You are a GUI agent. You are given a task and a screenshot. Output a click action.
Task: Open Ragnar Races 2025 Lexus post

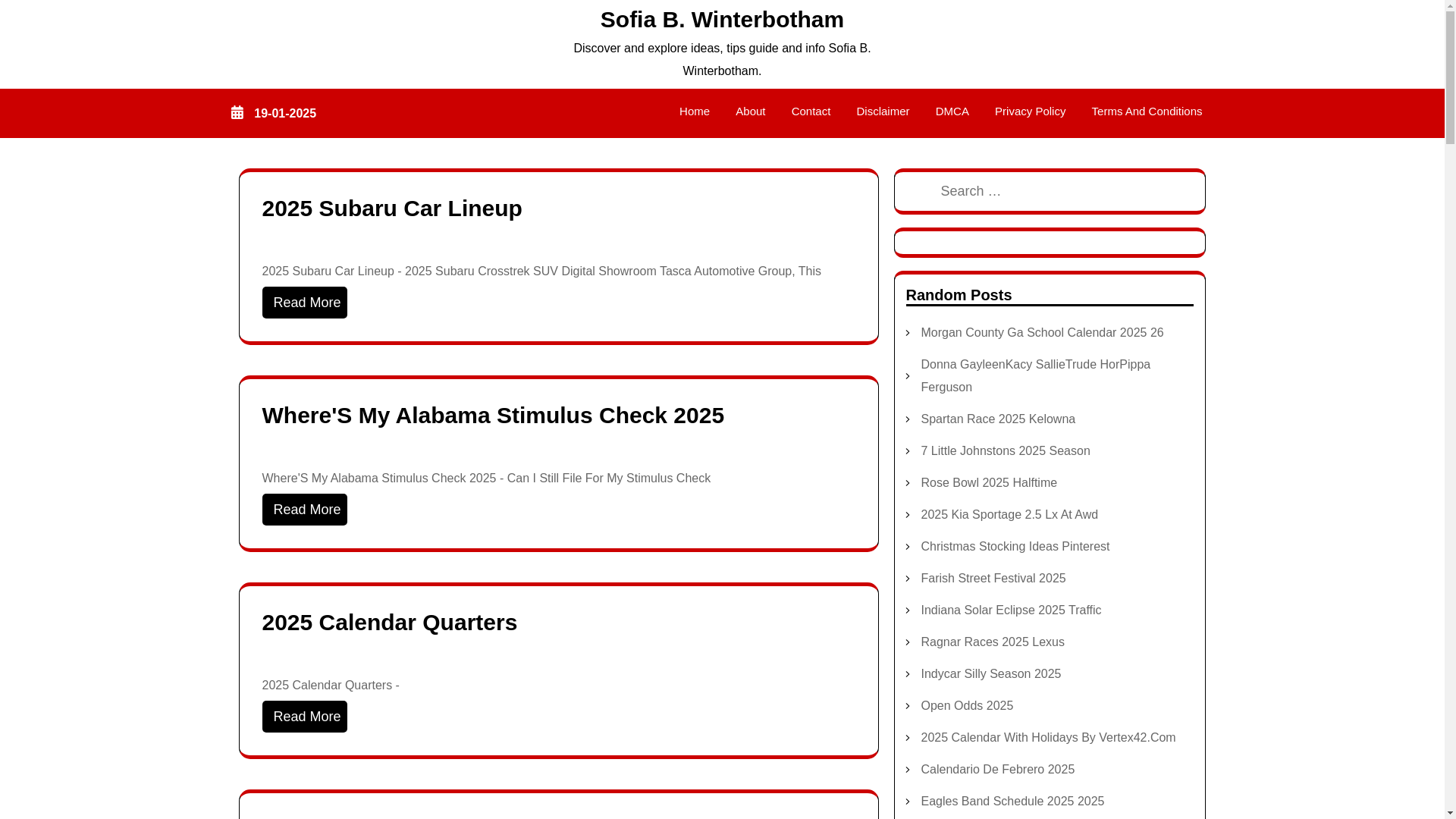tap(993, 642)
